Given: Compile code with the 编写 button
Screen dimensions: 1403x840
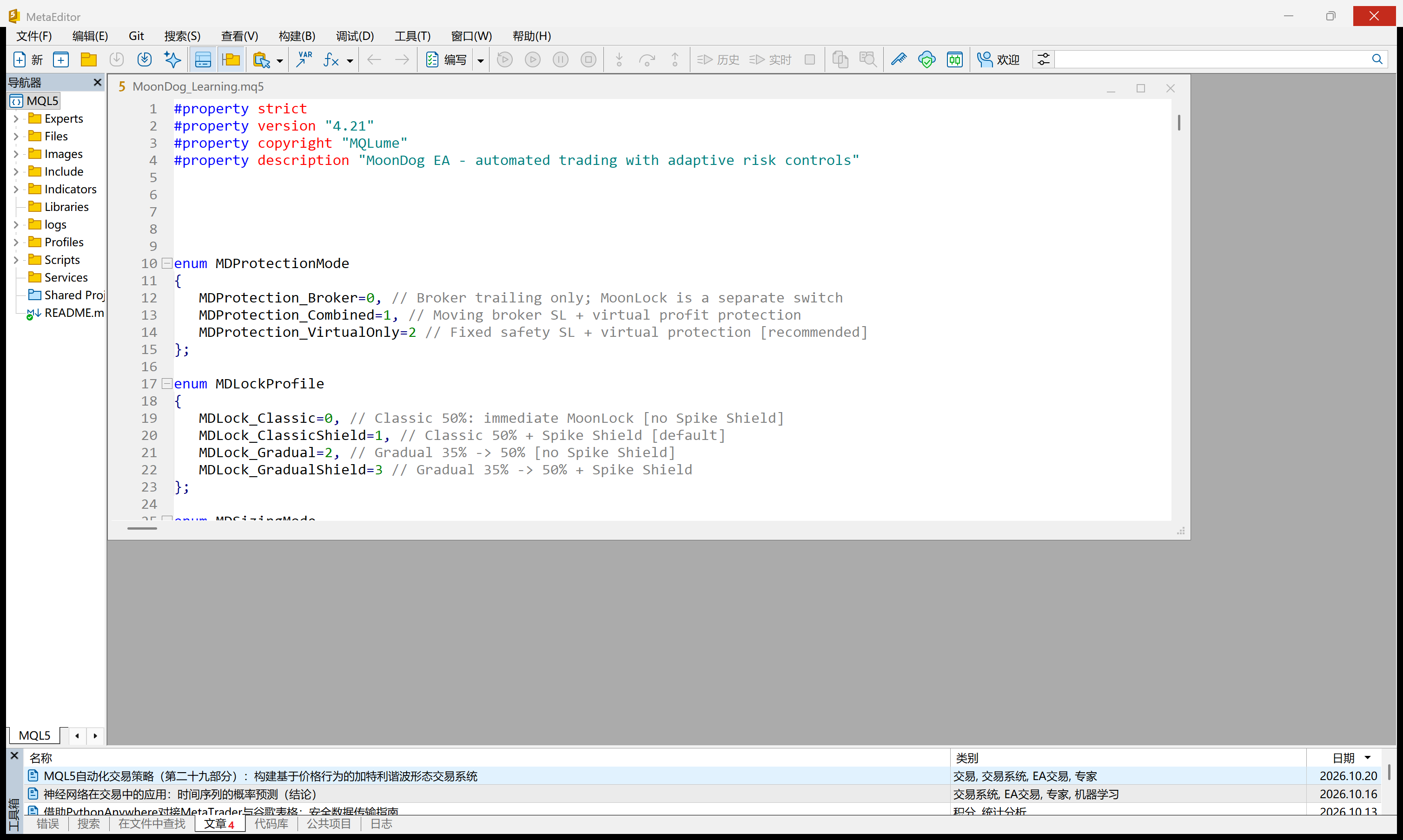Looking at the screenshot, I should 447,59.
